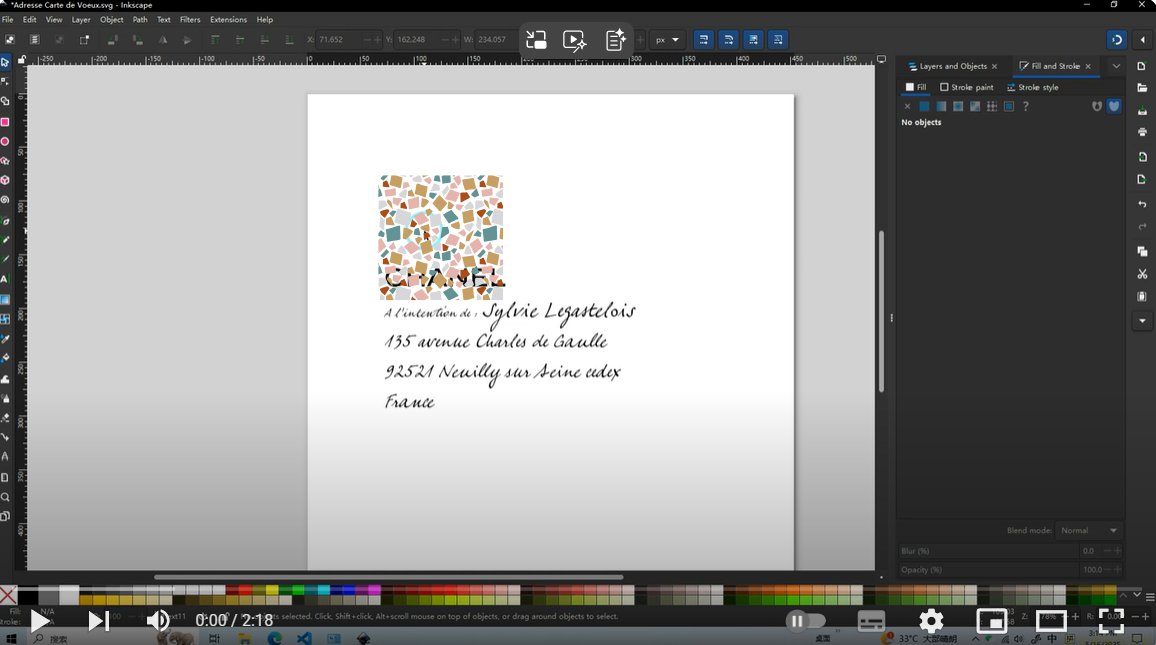
Task: Open the display mode icon above scrollbar
Action: [x=881, y=60]
